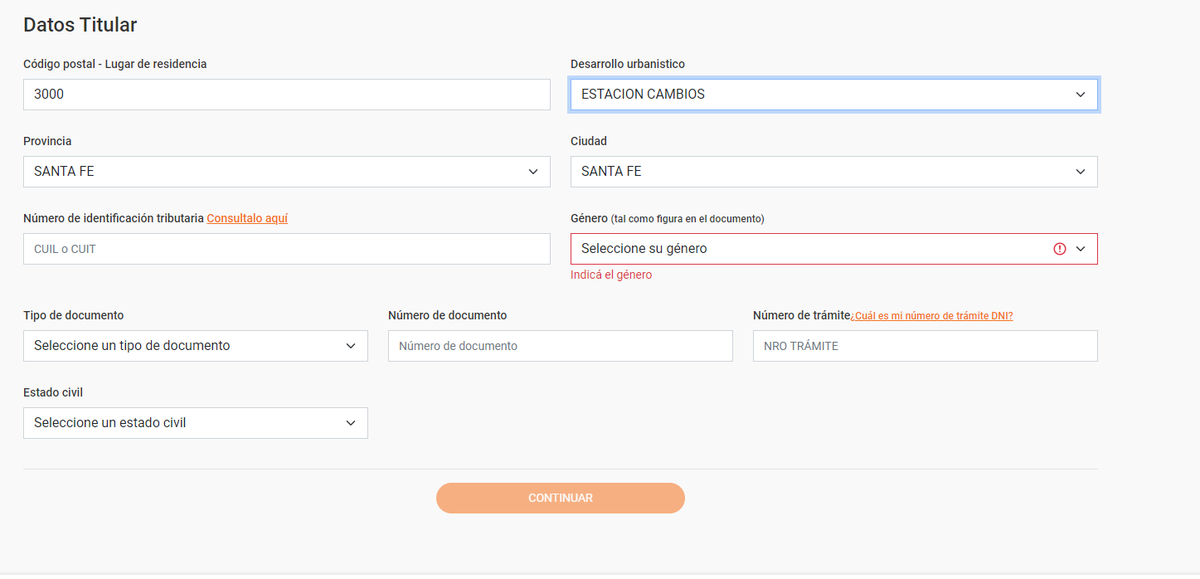Click the chevron on Tipo de documento dropdown

[x=352, y=345]
